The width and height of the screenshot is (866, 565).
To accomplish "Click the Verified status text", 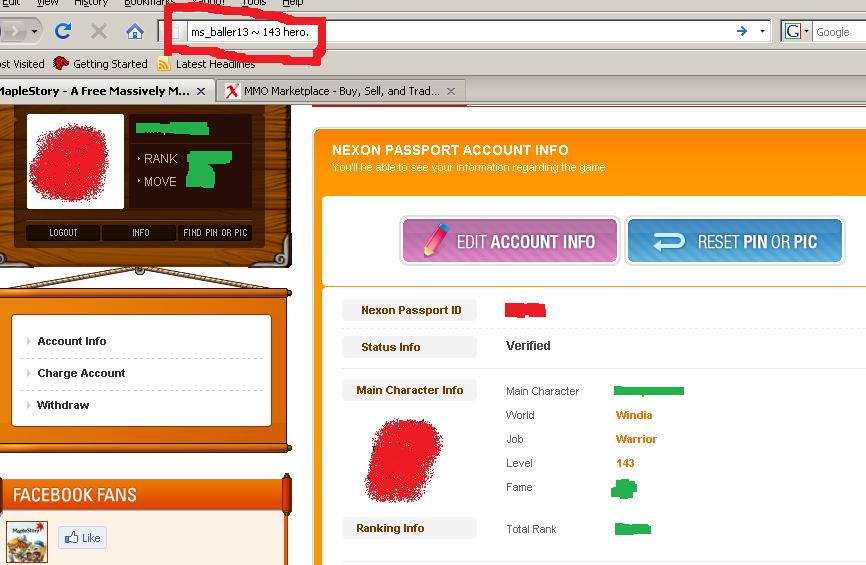I will (528, 346).
